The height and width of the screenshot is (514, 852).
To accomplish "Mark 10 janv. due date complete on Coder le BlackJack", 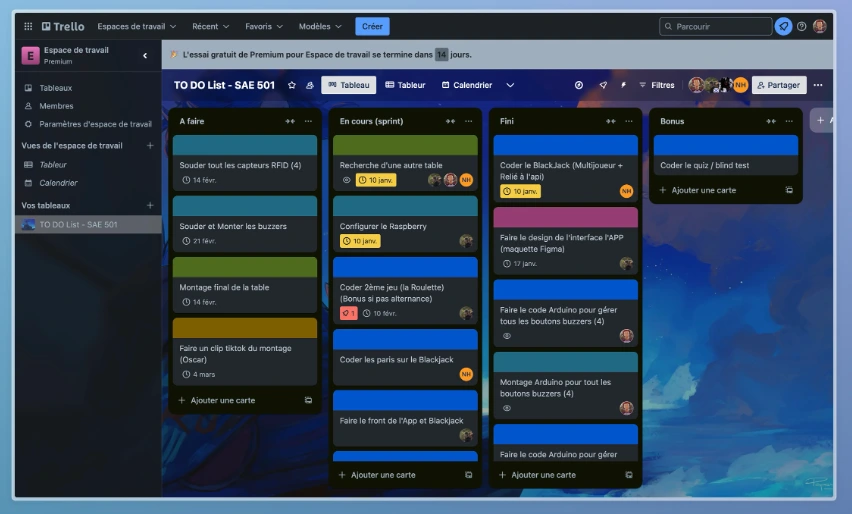I will (520, 191).
